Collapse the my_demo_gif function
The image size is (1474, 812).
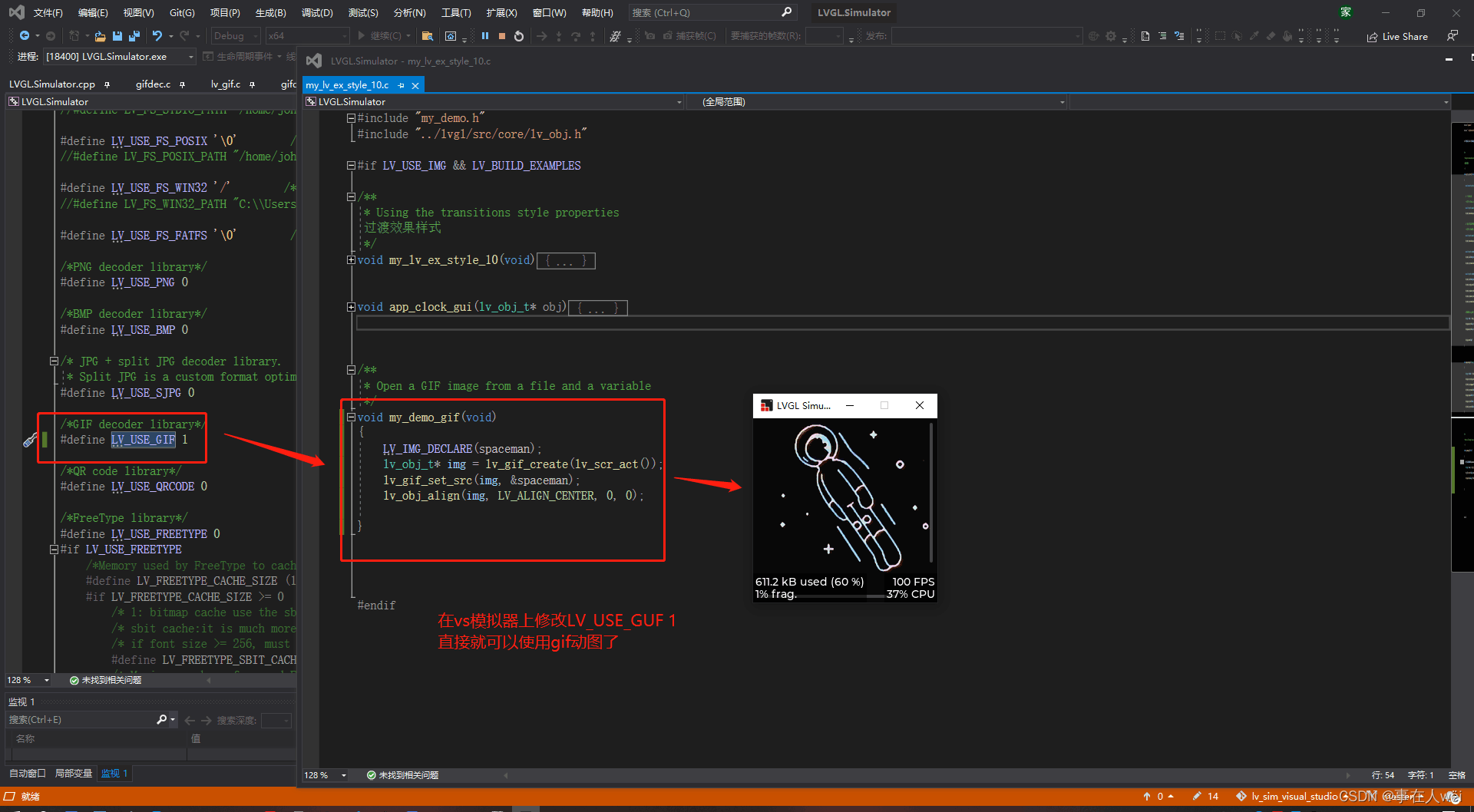351,418
